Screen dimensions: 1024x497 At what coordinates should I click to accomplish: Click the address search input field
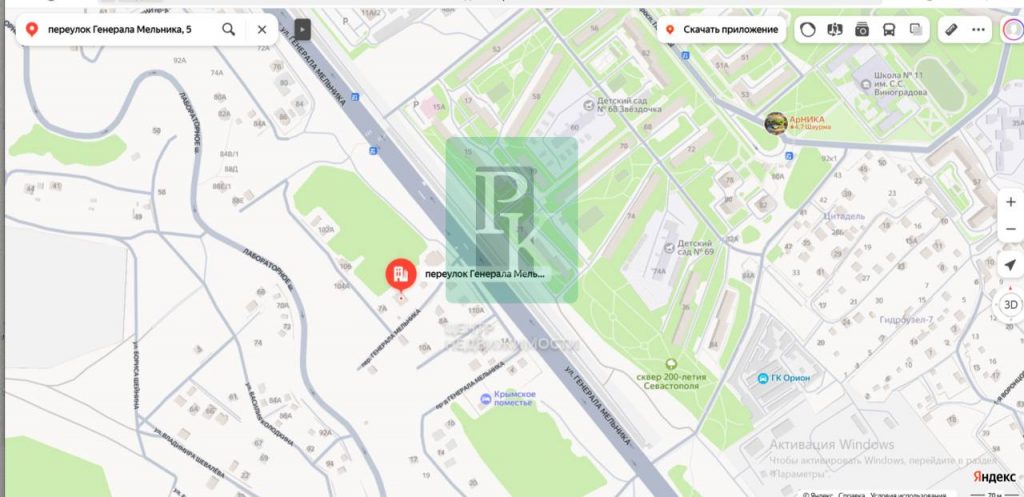click(x=128, y=29)
